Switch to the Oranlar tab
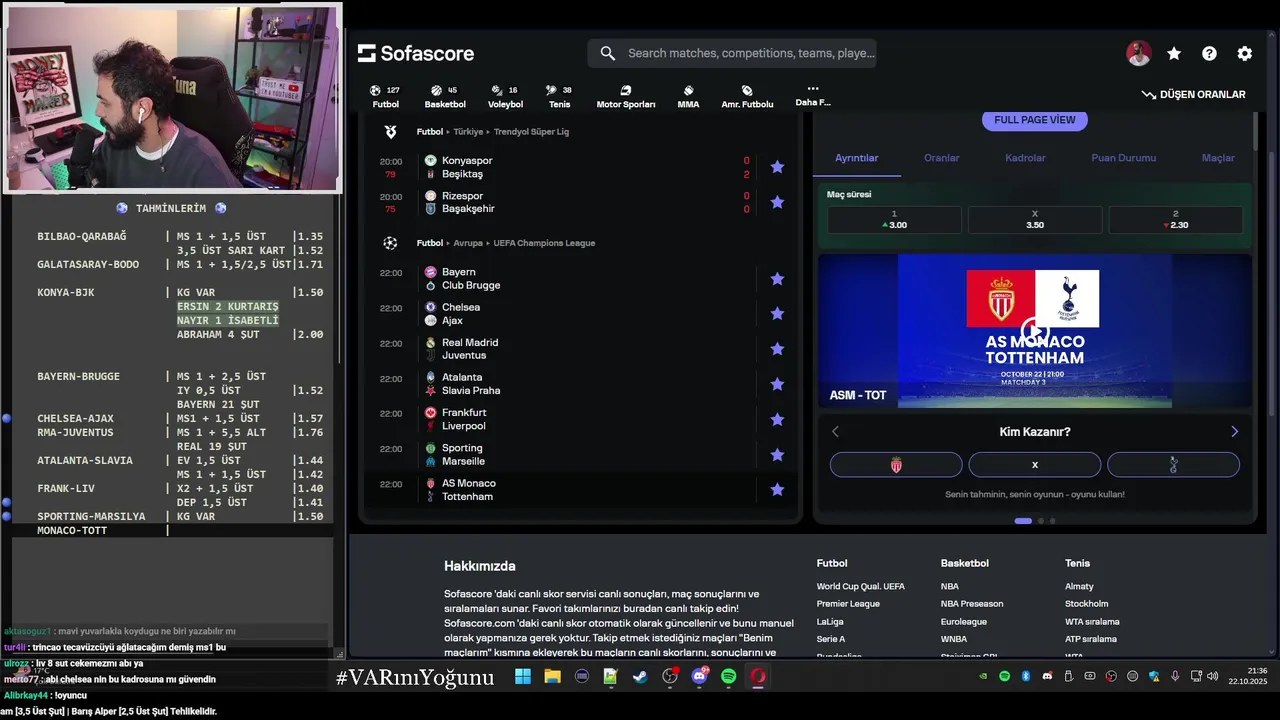 click(x=941, y=158)
